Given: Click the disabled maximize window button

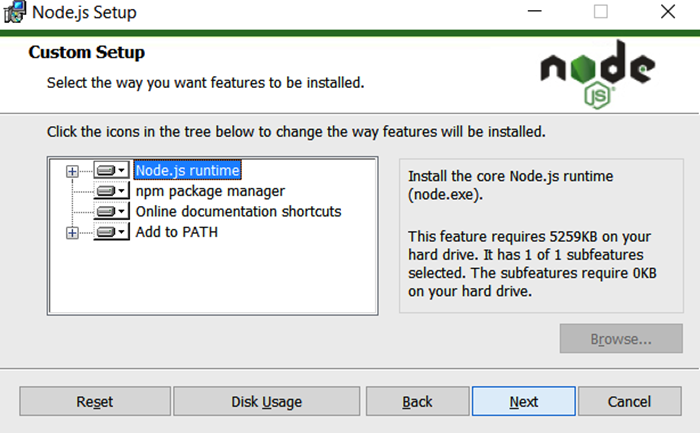Looking at the screenshot, I should click(600, 12).
